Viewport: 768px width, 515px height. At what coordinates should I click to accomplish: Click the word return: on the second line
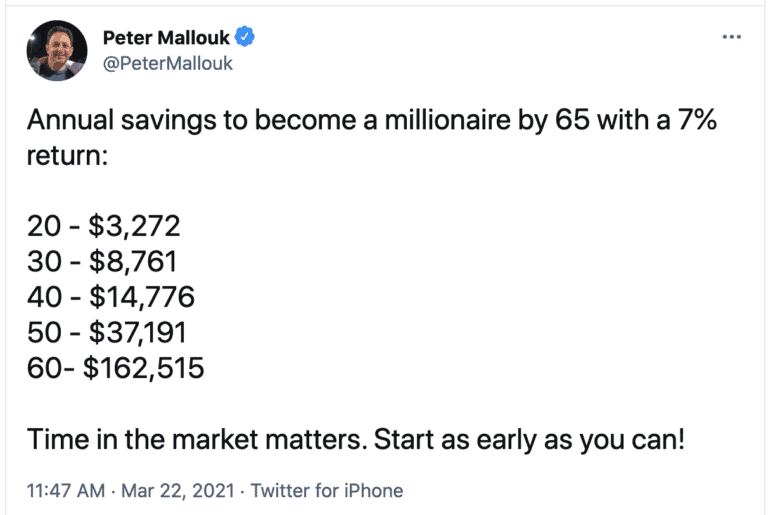[x=67, y=156]
